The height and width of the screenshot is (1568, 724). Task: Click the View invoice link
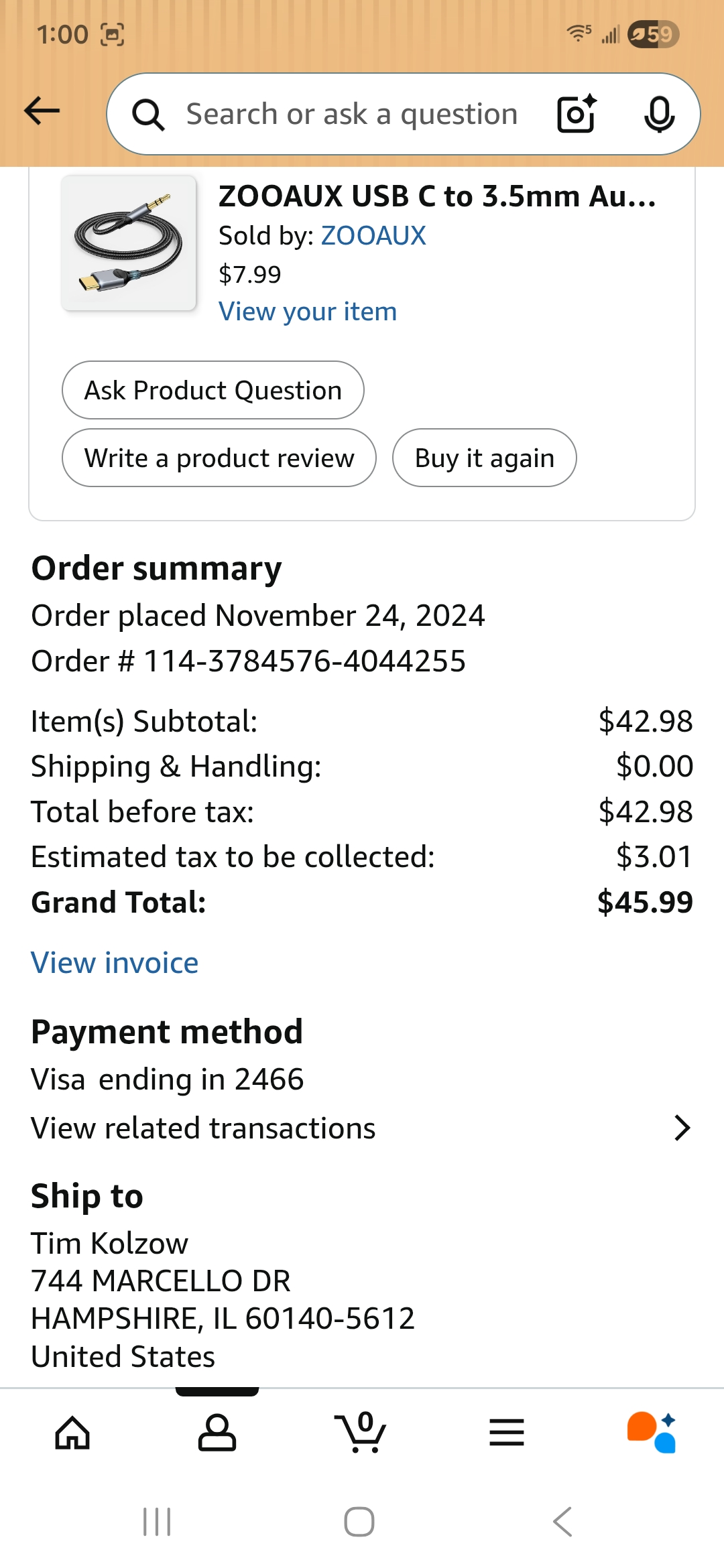[115, 963]
